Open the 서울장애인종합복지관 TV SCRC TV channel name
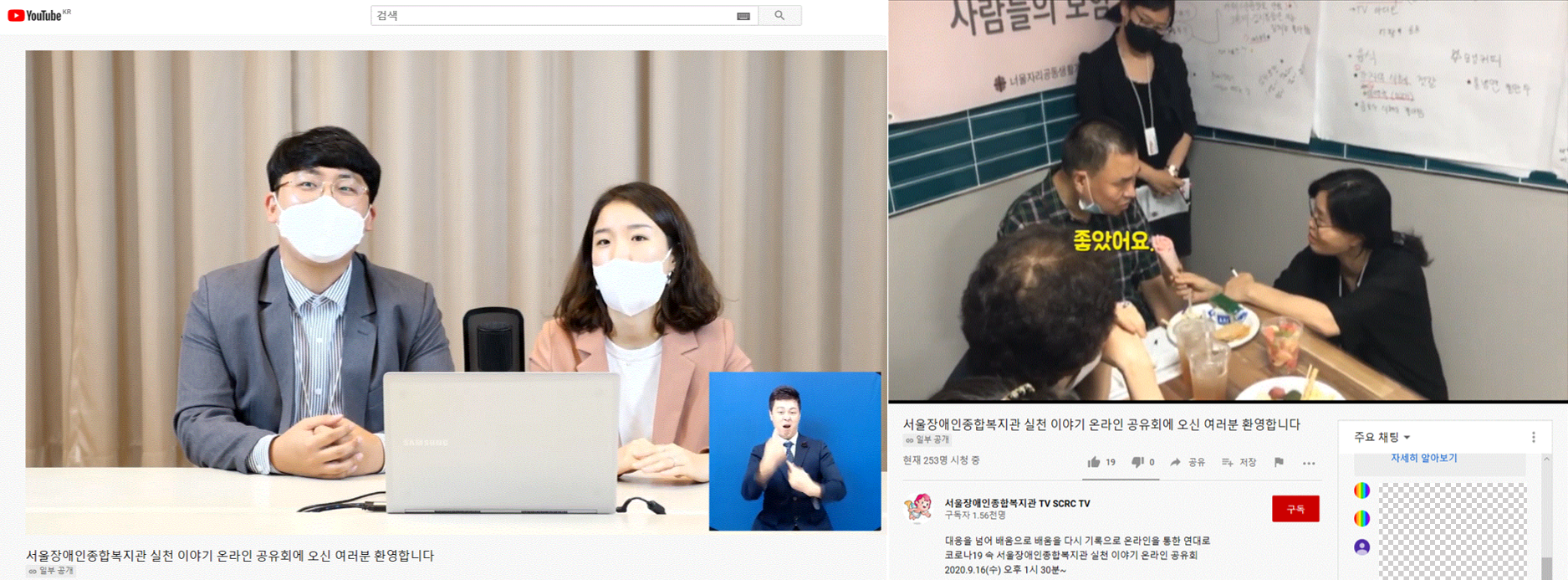1568x580 pixels. click(1017, 503)
